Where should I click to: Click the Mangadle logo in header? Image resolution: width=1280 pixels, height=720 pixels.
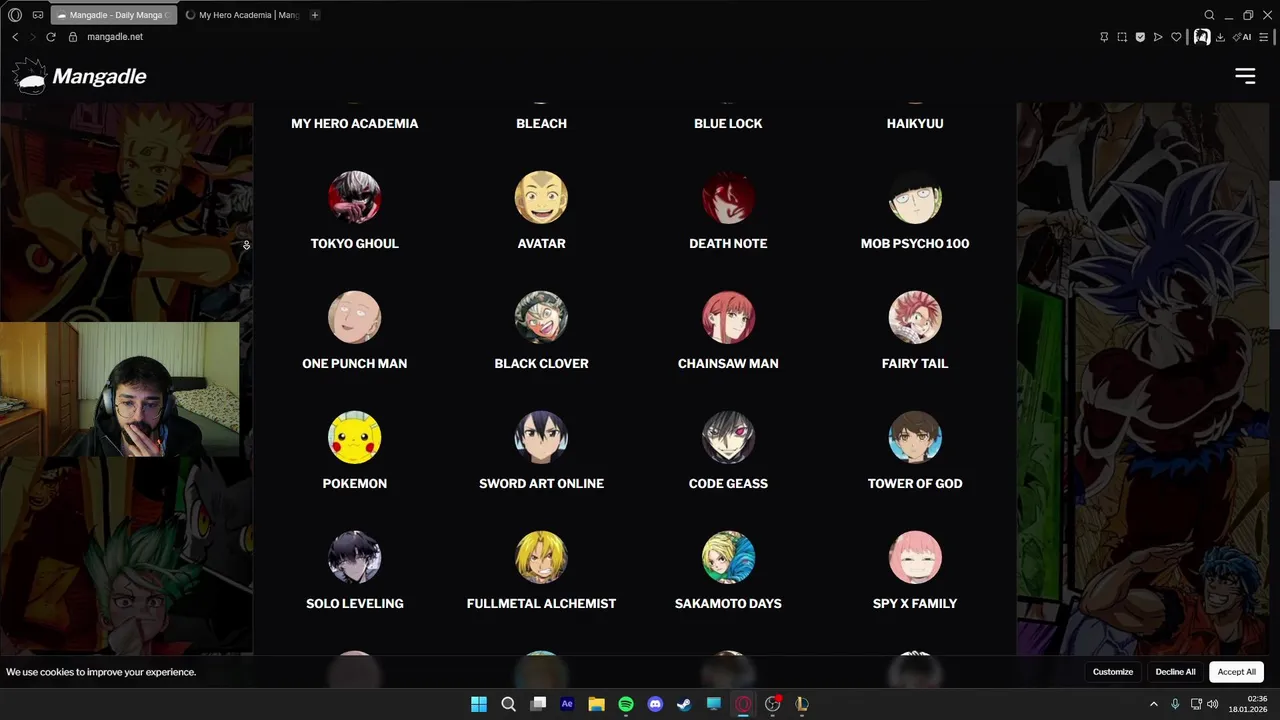[x=80, y=77]
